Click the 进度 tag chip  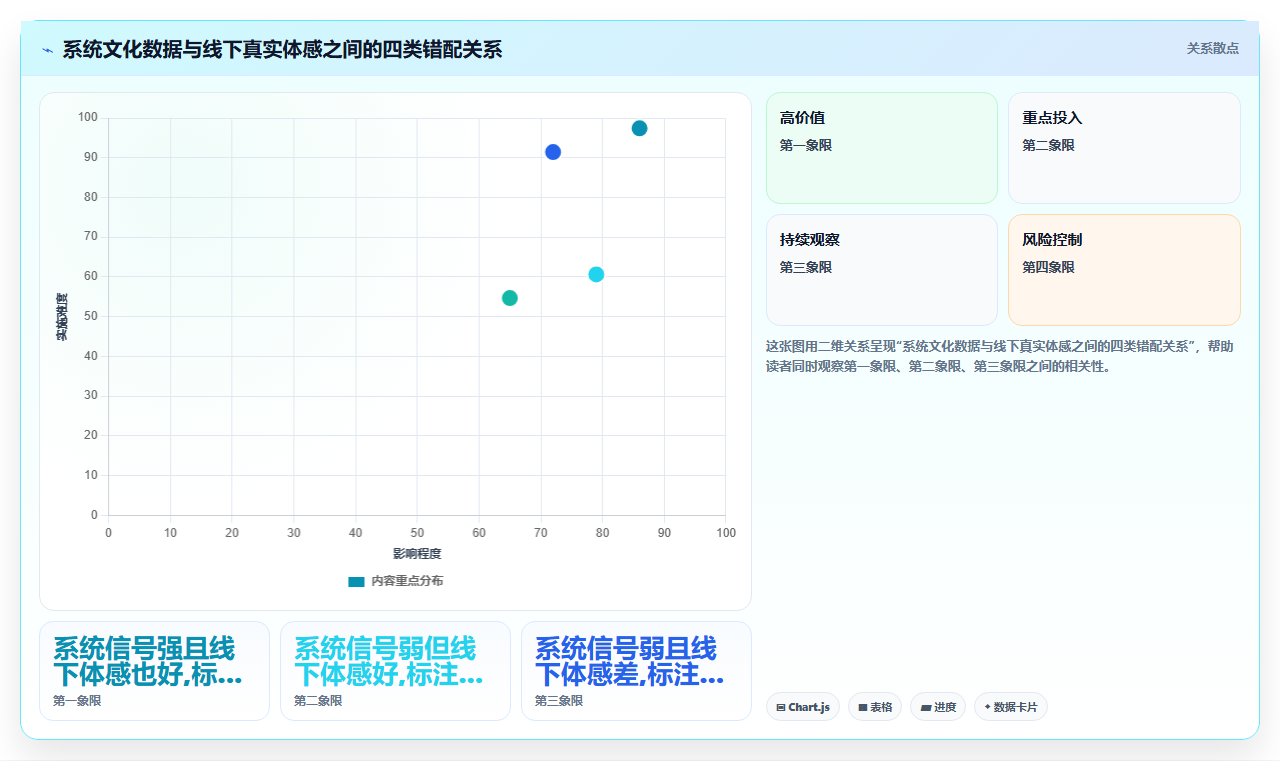click(938, 707)
